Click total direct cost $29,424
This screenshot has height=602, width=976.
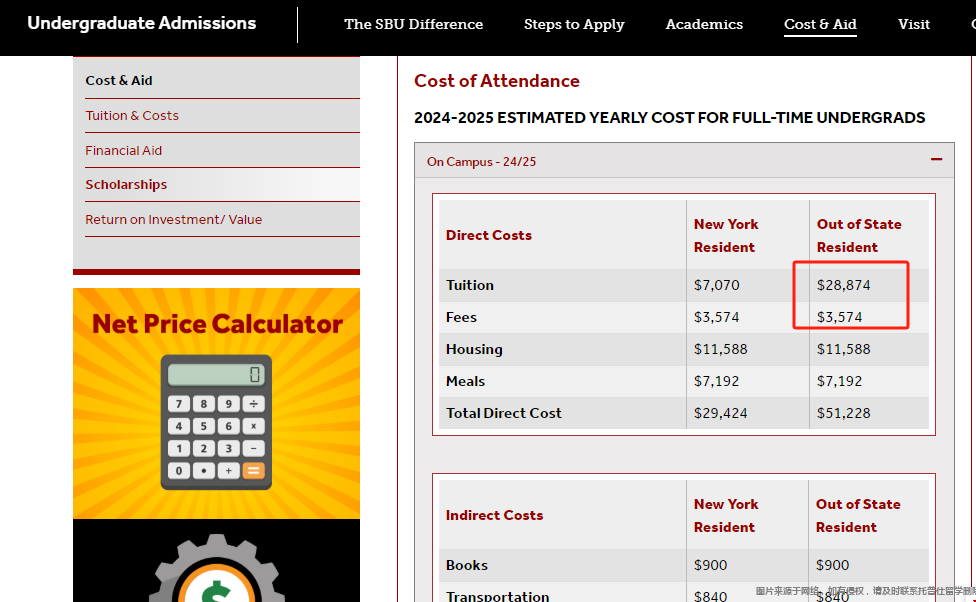(720, 413)
